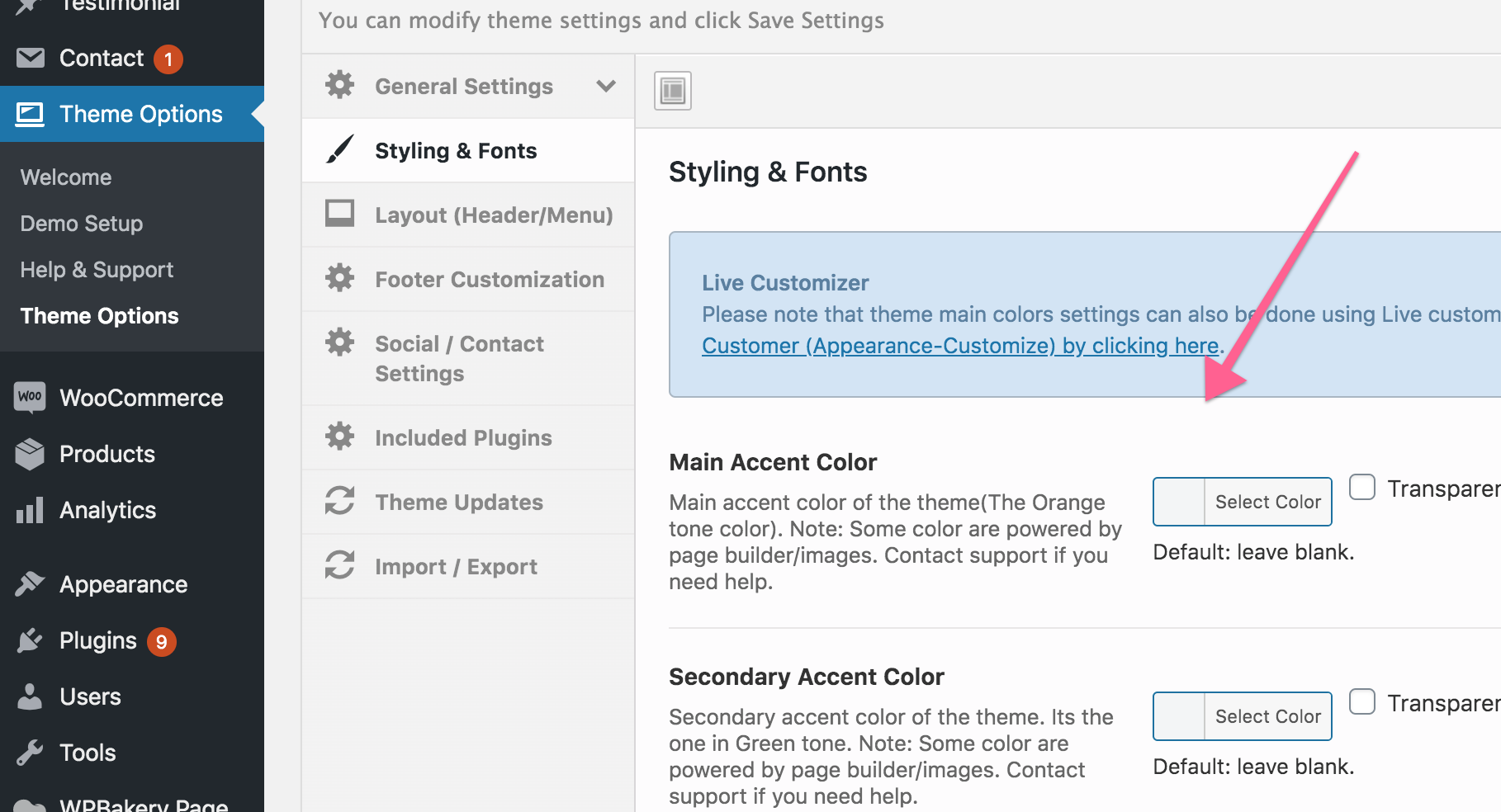Open Main Accent Color Select Color picker
Image resolution: width=1501 pixels, height=812 pixels.
click(1267, 502)
